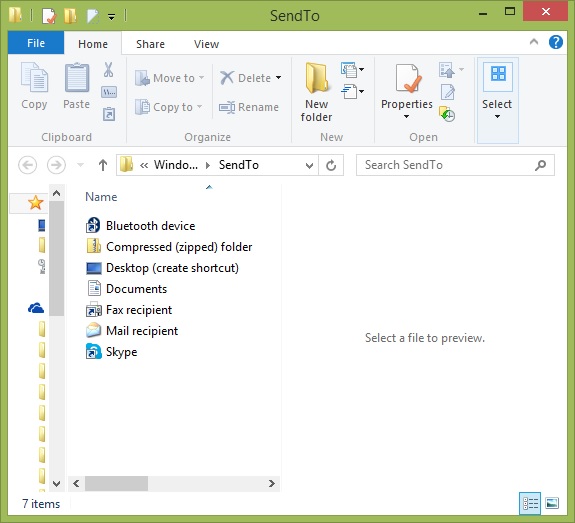The height and width of the screenshot is (523, 575).
Task: Switch to the Home ribbon tab
Action: pyautogui.click(x=93, y=44)
